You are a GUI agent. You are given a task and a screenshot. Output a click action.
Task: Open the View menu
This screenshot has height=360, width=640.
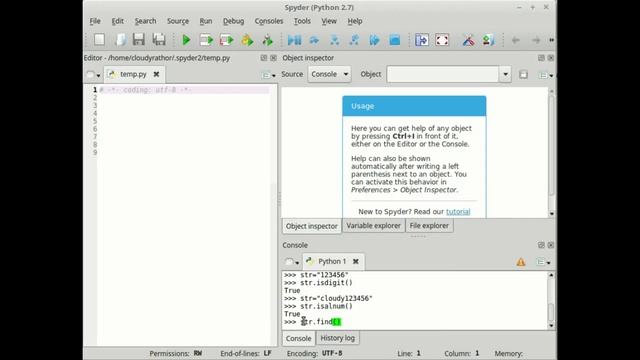point(329,21)
